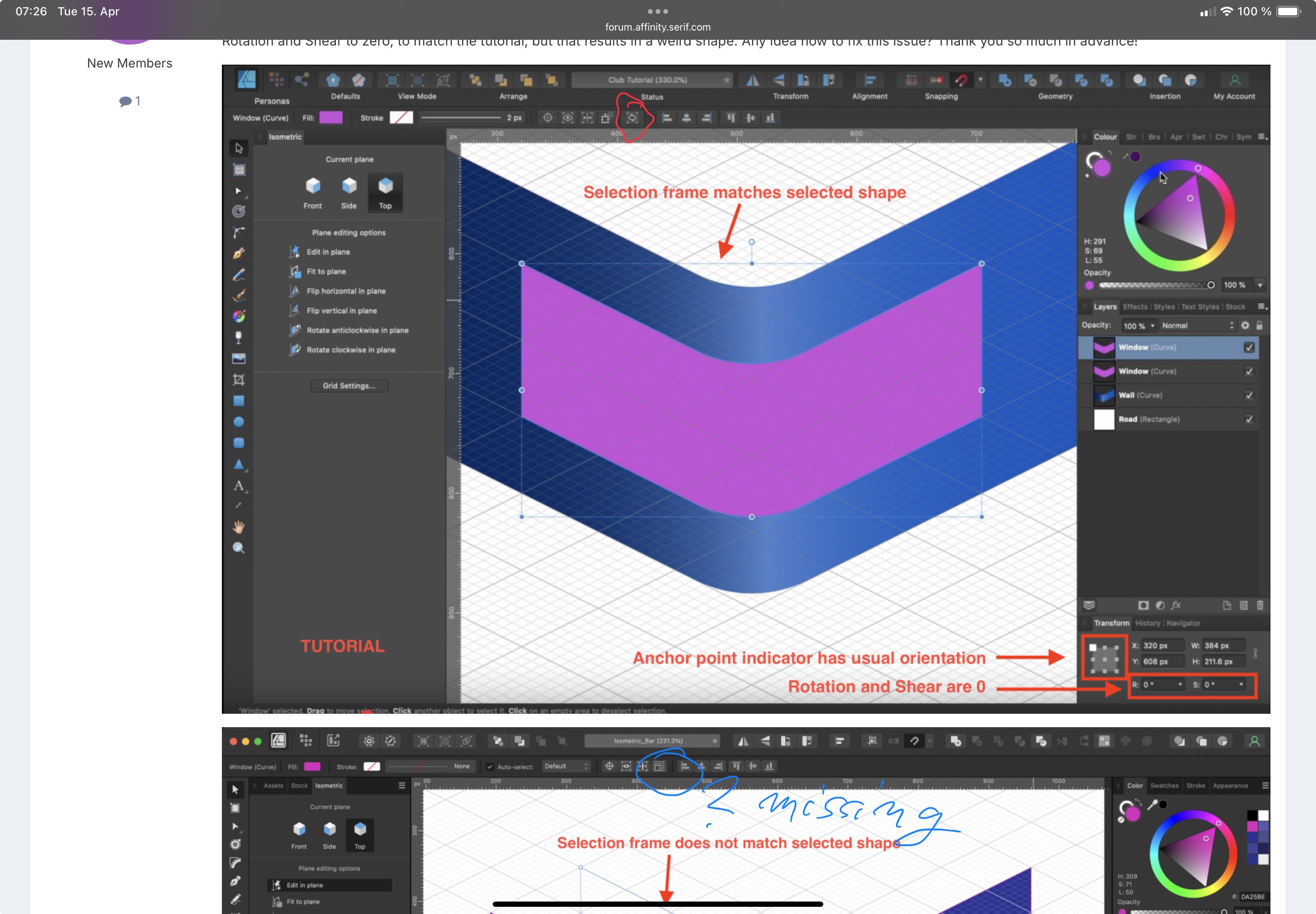Click Move to Front icon in tutorial Arrange group
Screen dimensions: 1316x914
click(552, 80)
